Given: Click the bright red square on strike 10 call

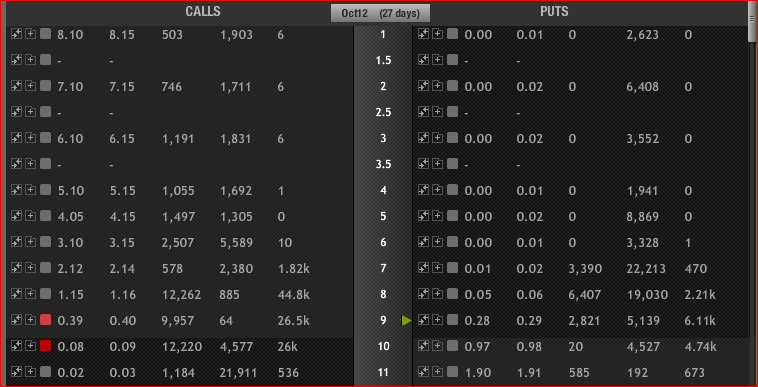Looking at the screenshot, I should pos(45,345).
